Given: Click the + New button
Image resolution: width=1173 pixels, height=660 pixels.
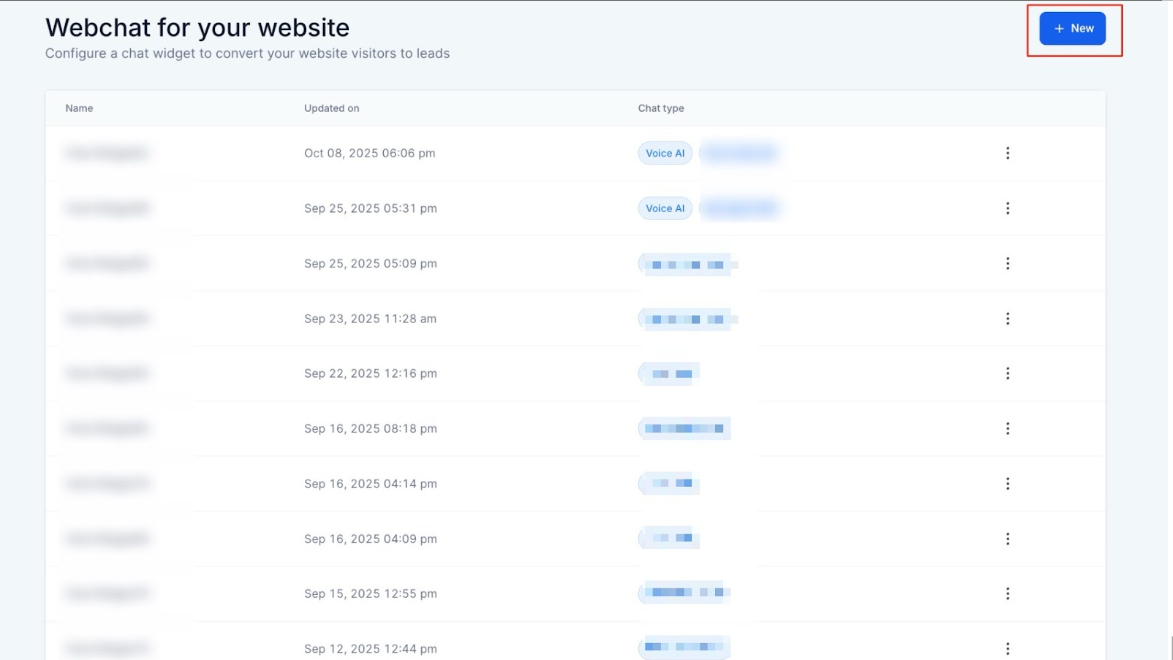Looking at the screenshot, I should tap(1072, 29).
